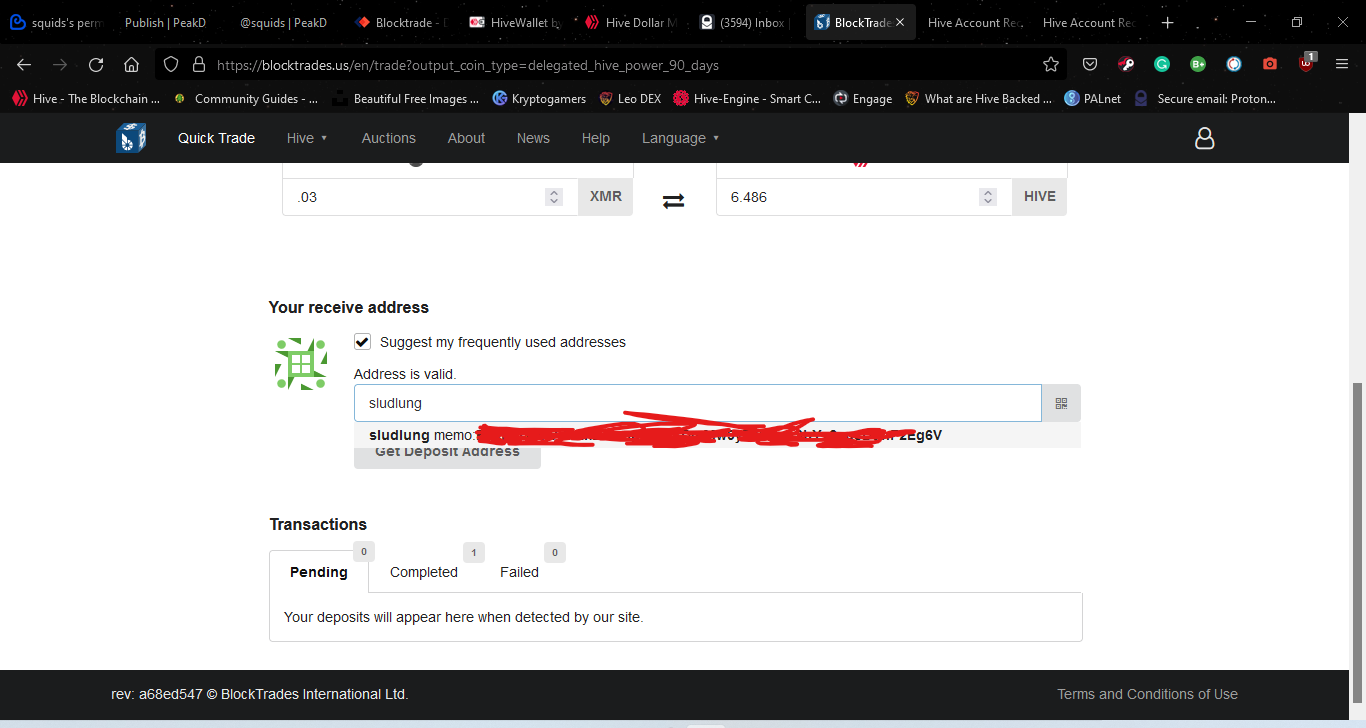
Task: Click the red camera screenshot extension
Action: point(1270,65)
